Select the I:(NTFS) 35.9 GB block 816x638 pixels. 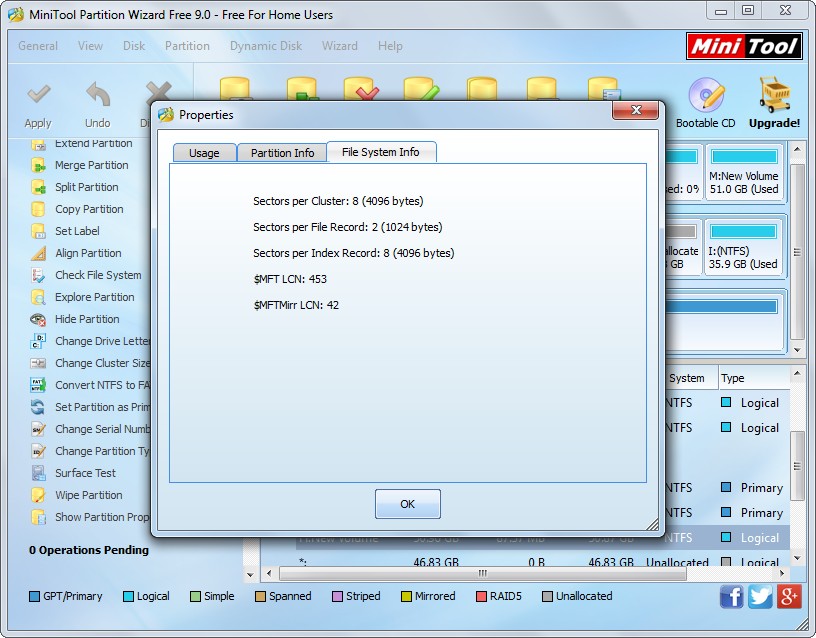pyautogui.click(x=744, y=247)
